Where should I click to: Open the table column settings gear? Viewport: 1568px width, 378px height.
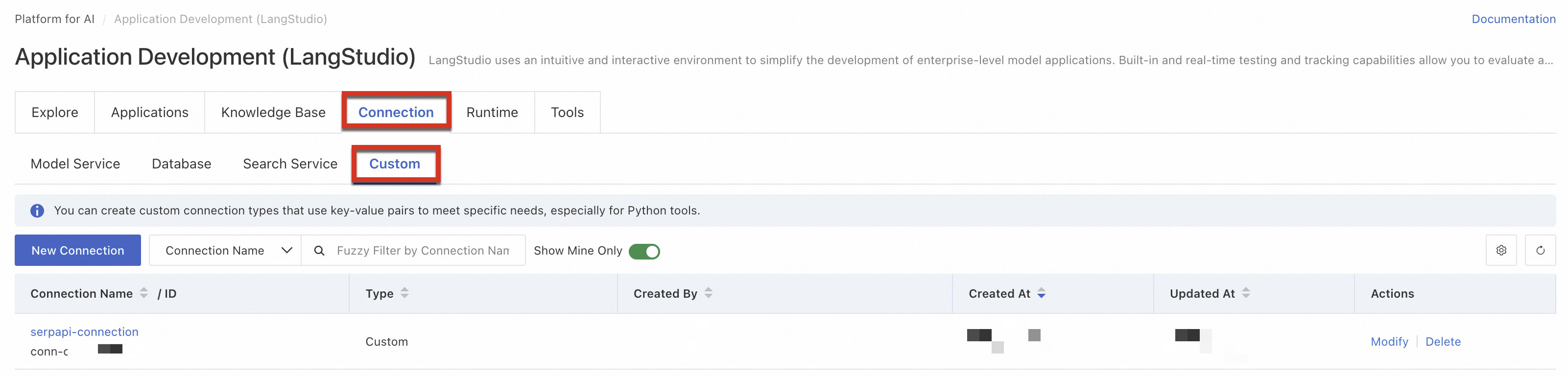[x=1501, y=250]
